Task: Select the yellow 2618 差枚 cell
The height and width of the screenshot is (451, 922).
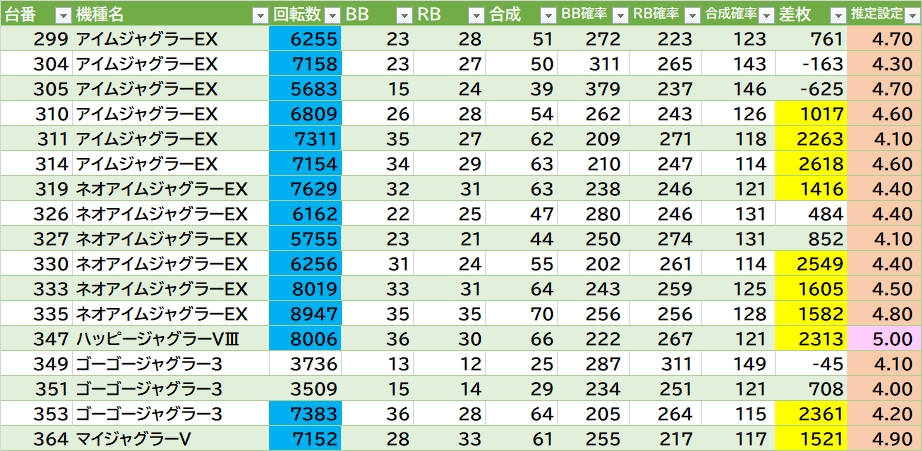Action: tap(811, 164)
